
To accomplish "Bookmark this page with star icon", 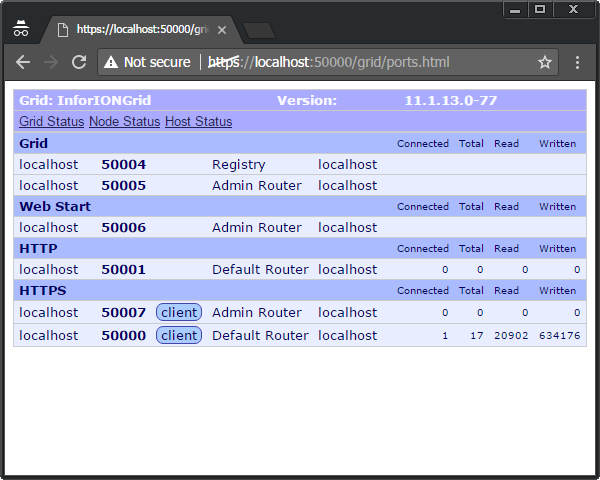I will (x=545, y=62).
